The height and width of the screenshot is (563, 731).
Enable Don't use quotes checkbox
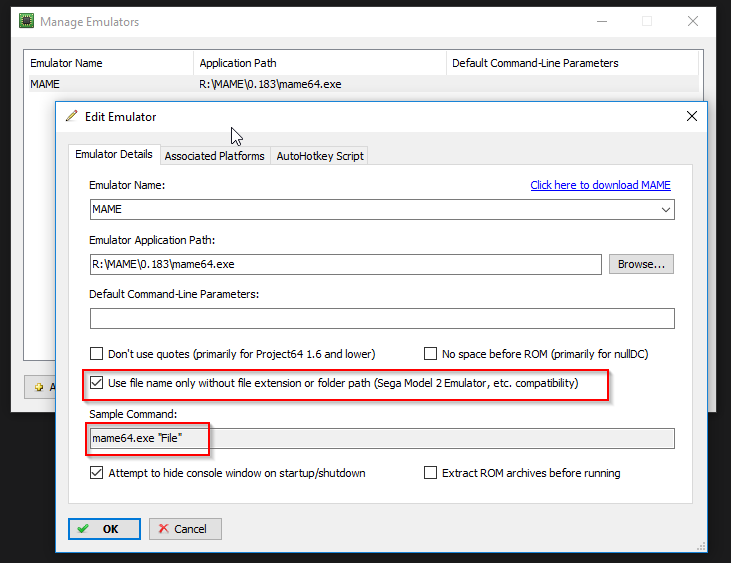pyautogui.click(x=97, y=354)
